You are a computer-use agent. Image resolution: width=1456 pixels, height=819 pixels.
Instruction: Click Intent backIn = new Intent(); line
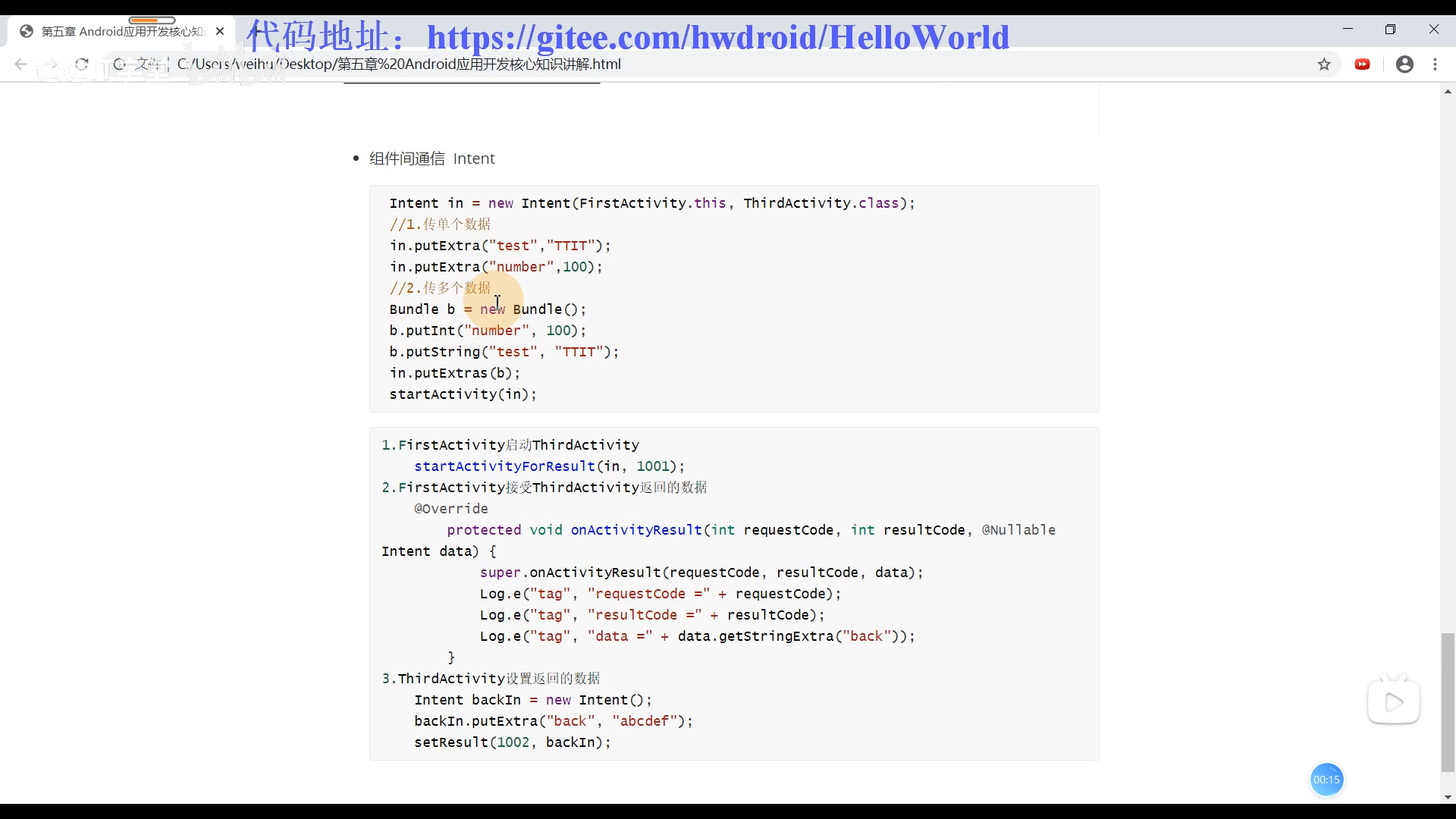[533, 700]
